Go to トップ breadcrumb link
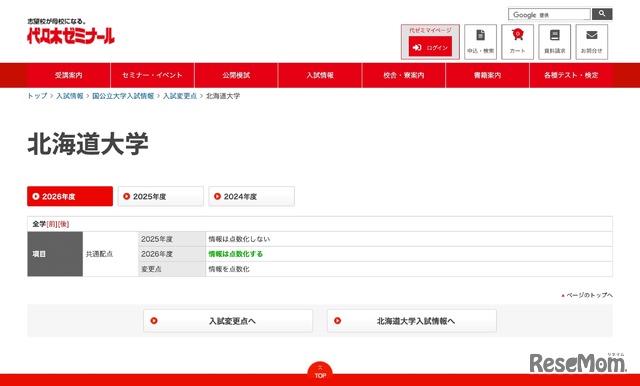Image resolution: width=640 pixels, height=386 pixels. click(37, 96)
